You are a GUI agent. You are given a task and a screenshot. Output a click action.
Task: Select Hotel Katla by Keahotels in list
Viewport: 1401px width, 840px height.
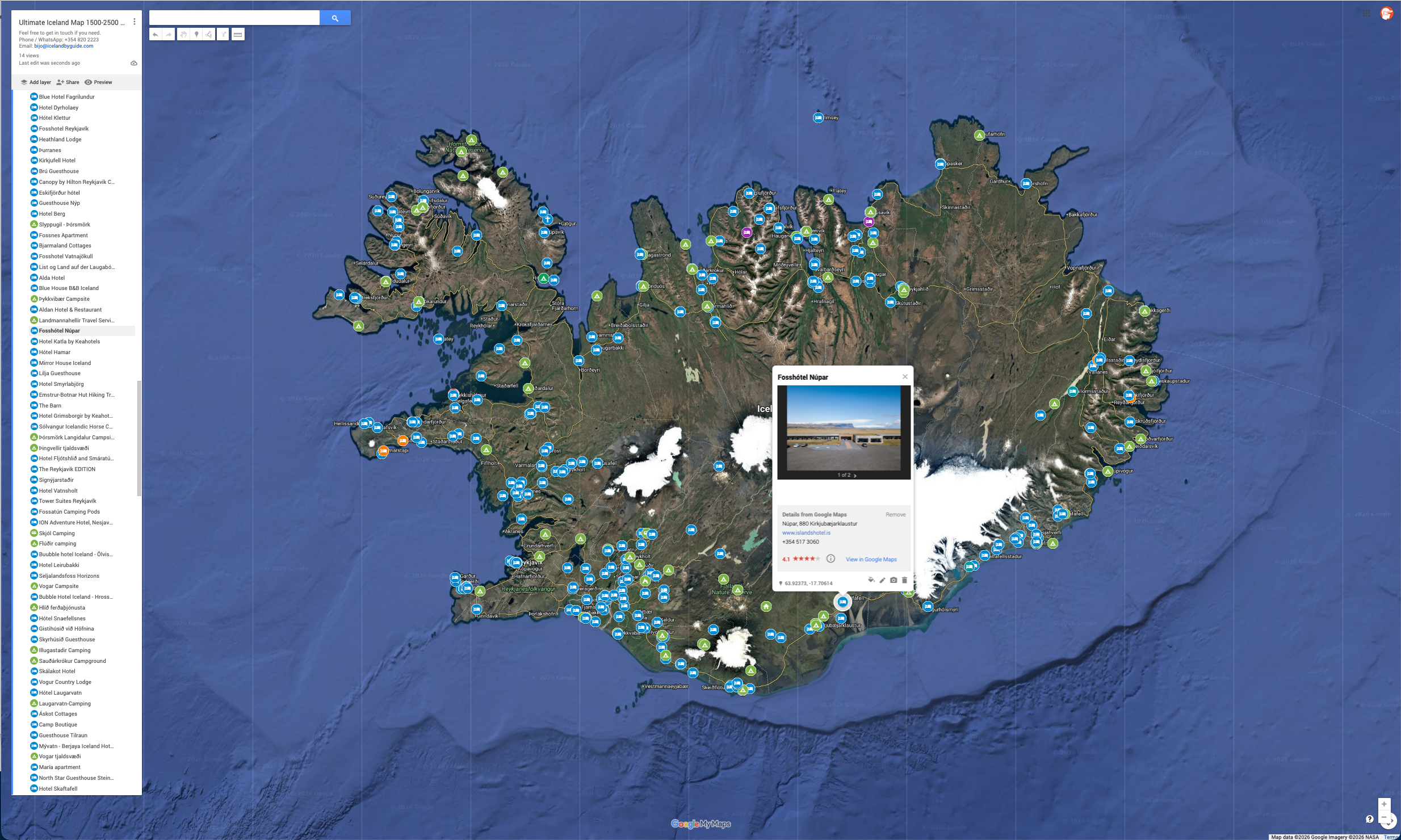[69, 341]
